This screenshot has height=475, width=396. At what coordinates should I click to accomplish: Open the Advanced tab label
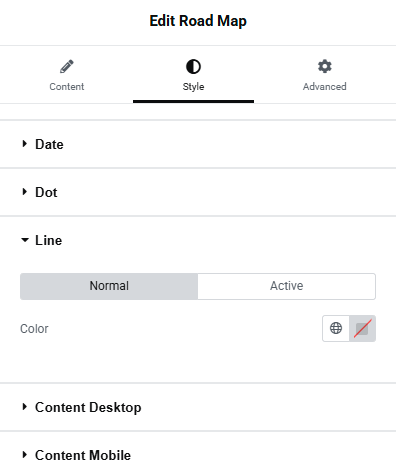pos(325,87)
